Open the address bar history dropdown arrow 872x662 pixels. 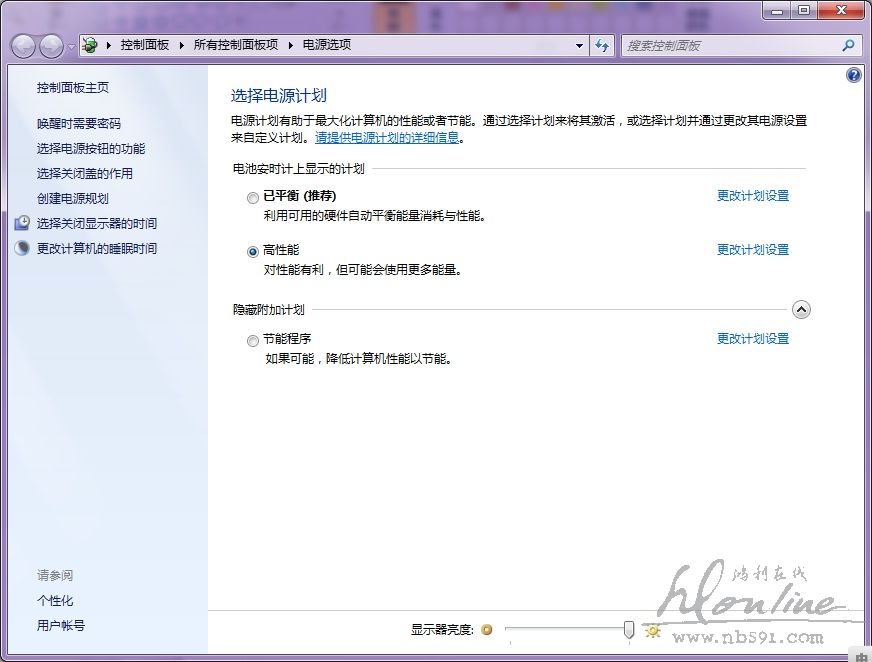click(579, 45)
